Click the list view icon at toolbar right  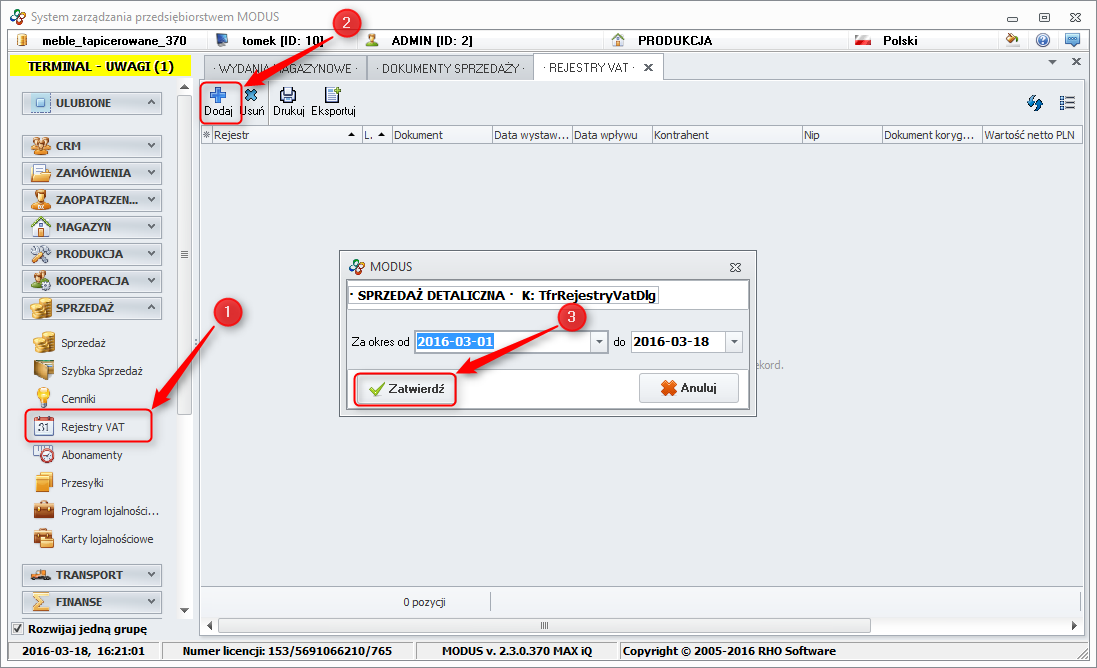(x=1067, y=103)
